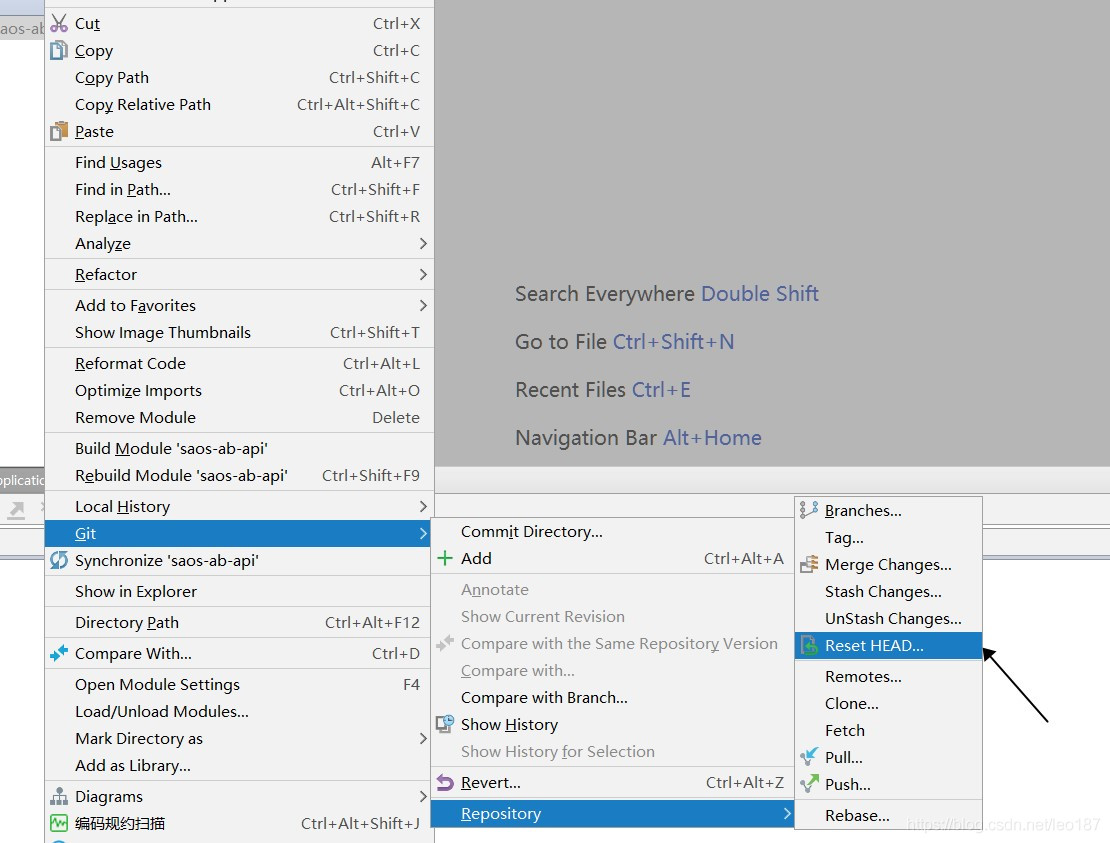The height and width of the screenshot is (843, 1110).
Task: Expand the Analyze submenu arrow
Action: 423,243
